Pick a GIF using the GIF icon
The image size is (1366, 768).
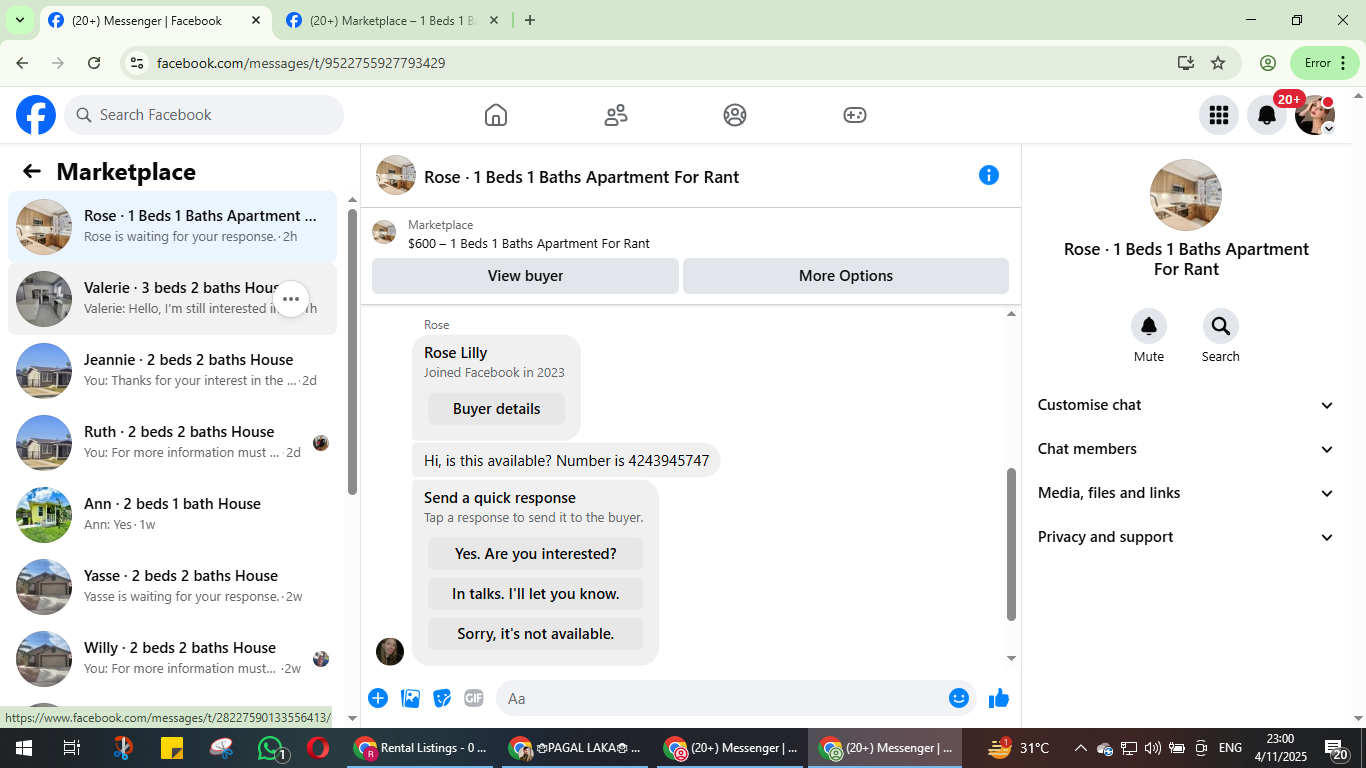click(x=474, y=698)
